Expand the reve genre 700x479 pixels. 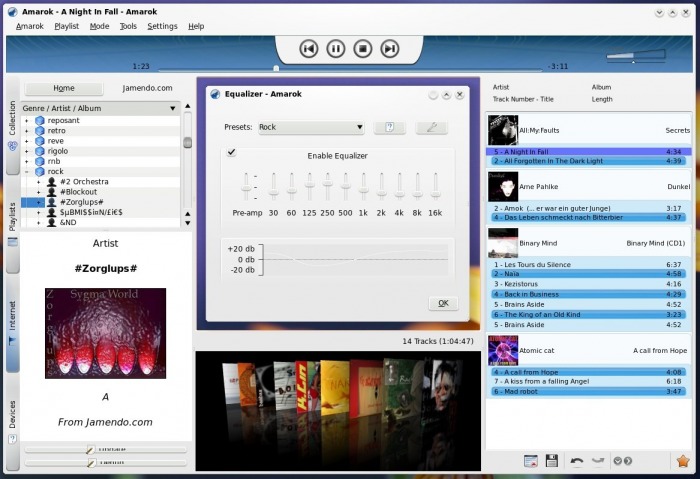pyautogui.click(x=27, y=141)
